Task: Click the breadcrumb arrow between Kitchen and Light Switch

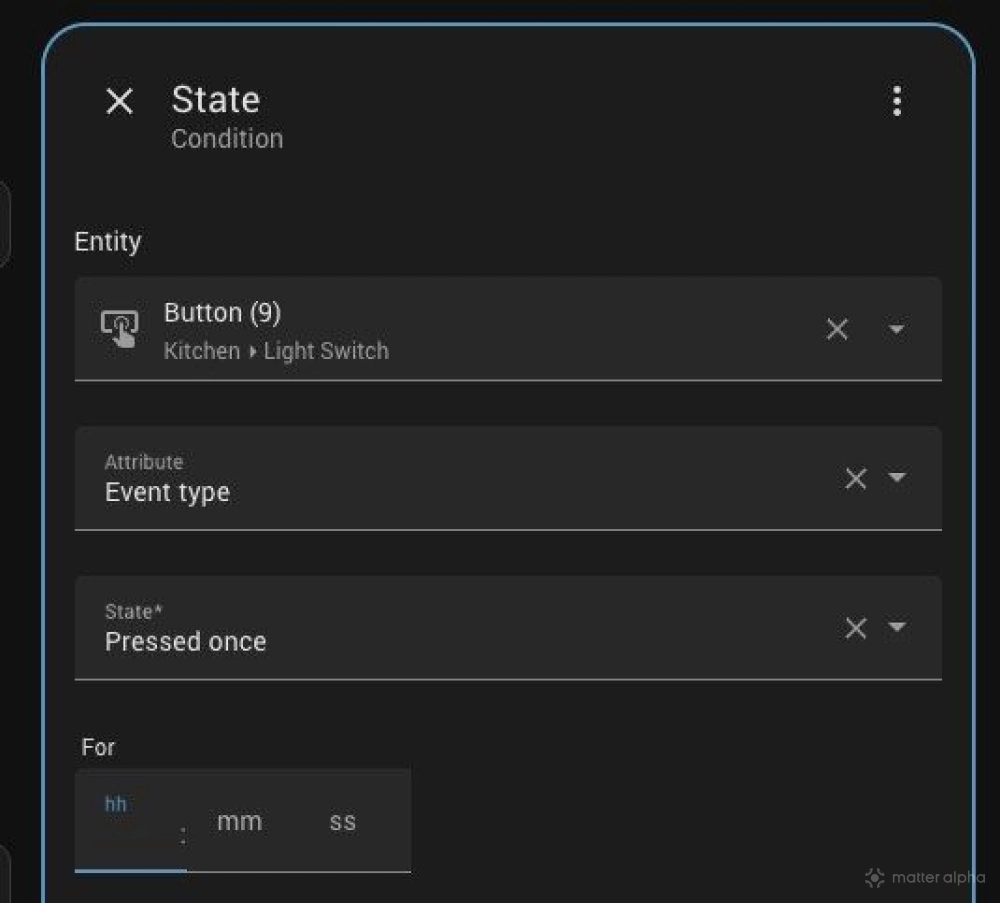Action: (x=253, y=351)
